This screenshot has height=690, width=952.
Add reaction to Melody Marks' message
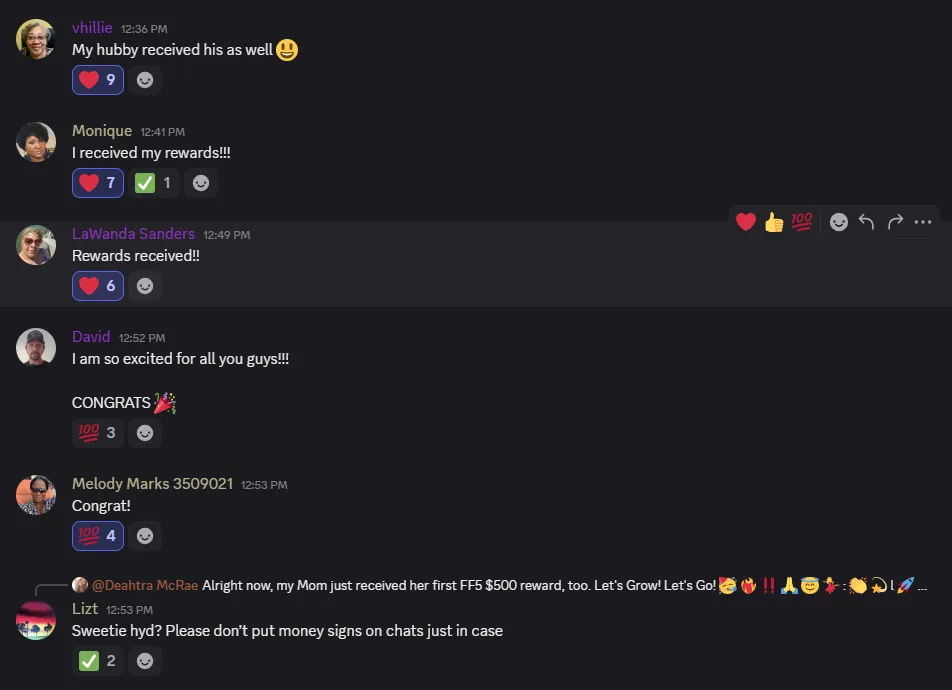145,536
